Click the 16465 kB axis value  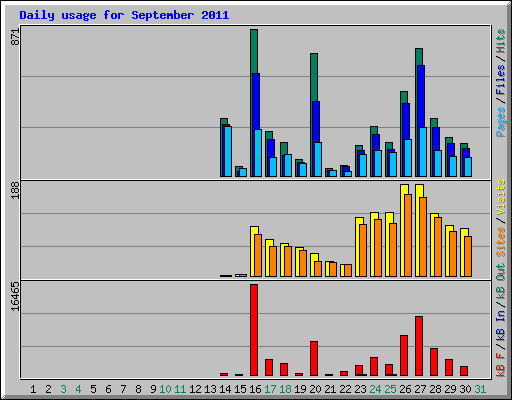[16, 296]
